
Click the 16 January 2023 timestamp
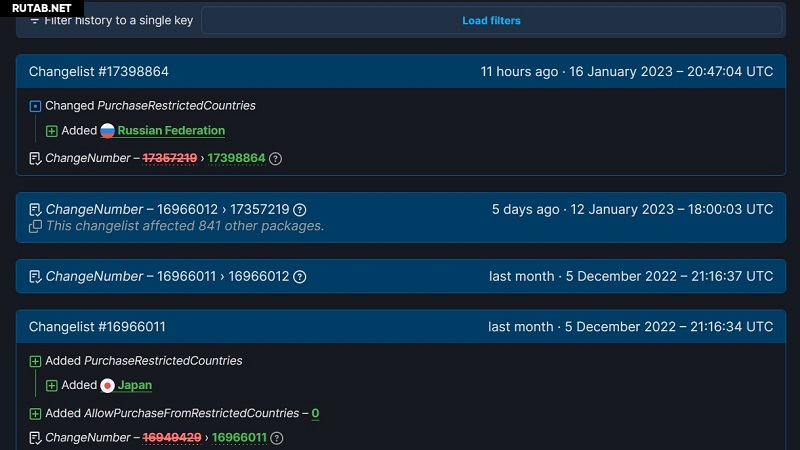coord(626,72)
